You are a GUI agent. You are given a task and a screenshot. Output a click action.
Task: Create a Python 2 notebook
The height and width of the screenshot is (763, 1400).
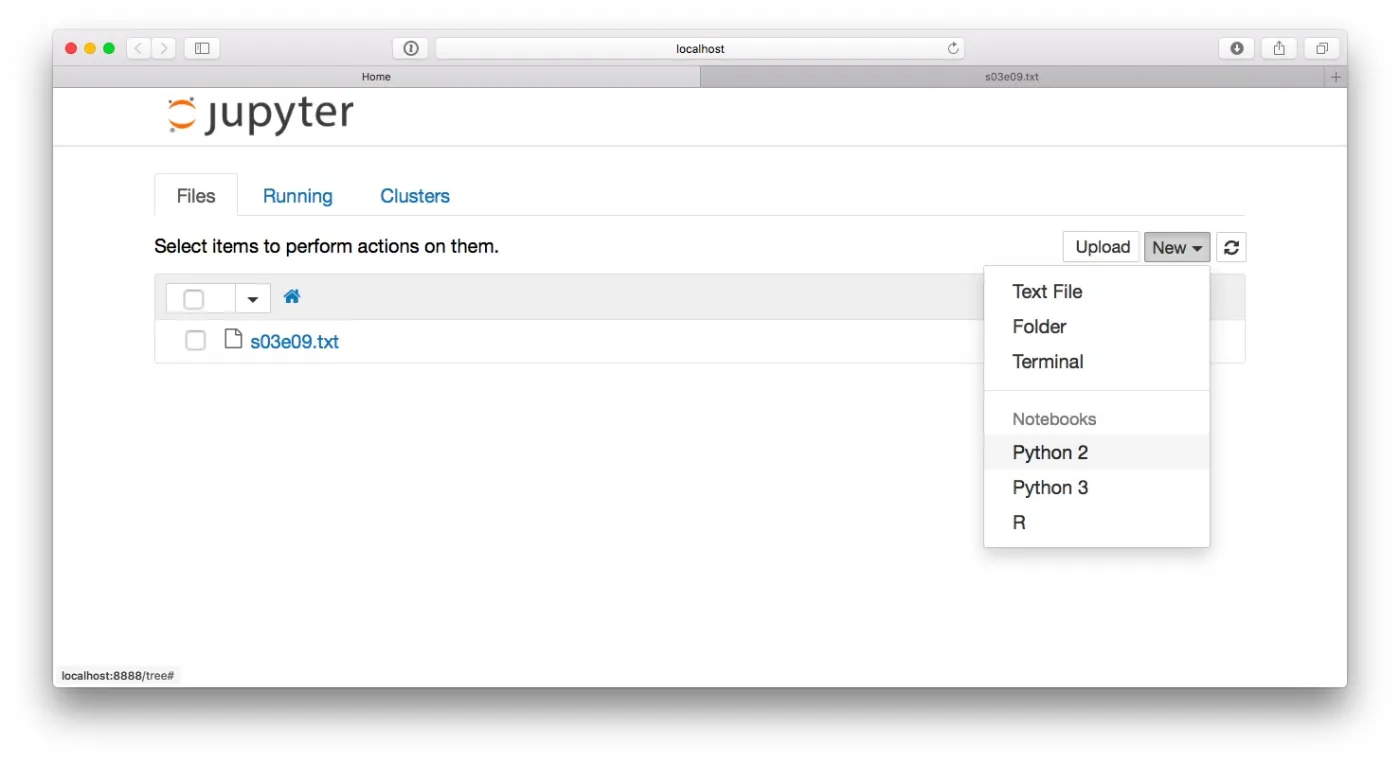(x=1097, y=452)
